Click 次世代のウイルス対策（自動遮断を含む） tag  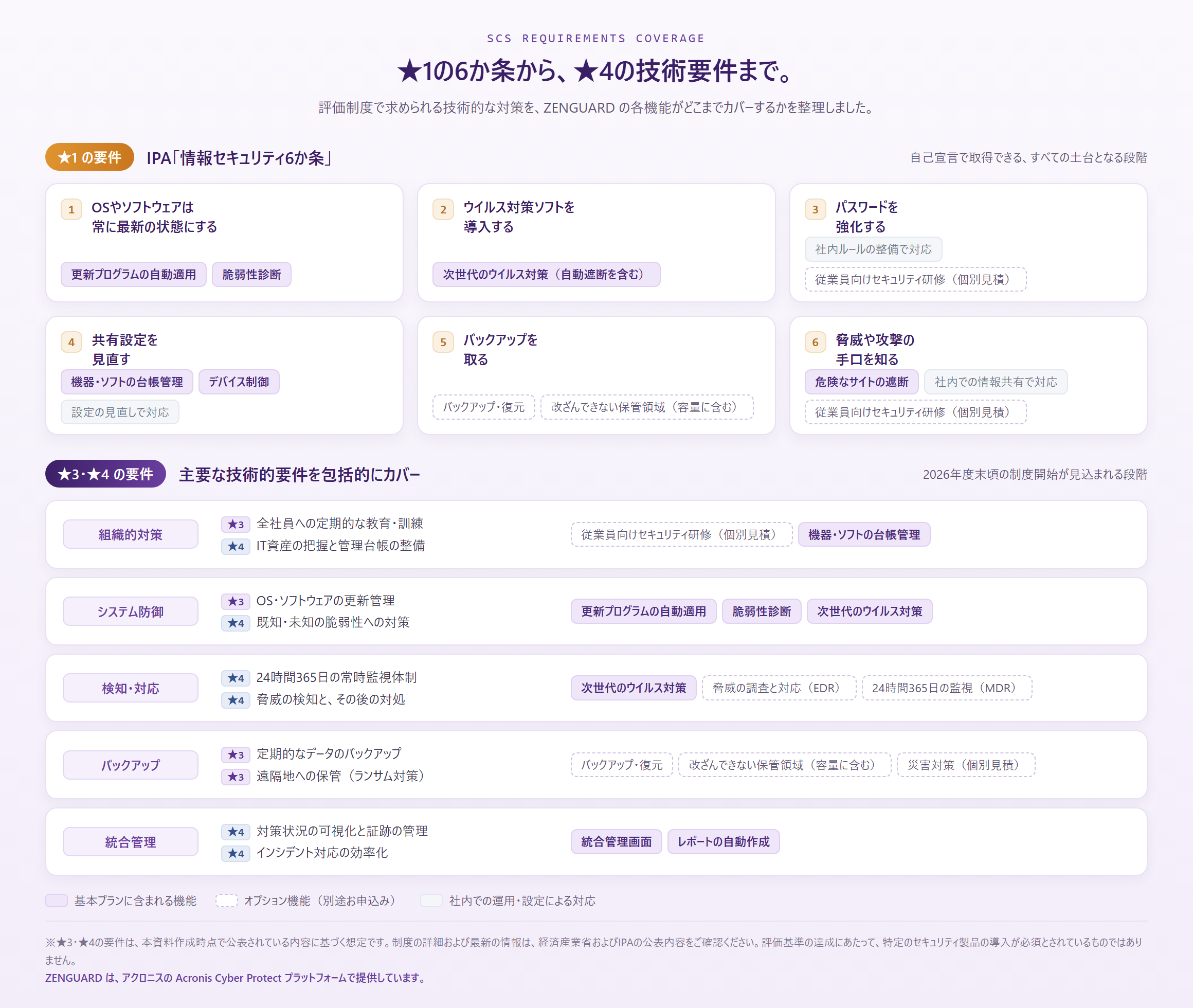(546, 274)
